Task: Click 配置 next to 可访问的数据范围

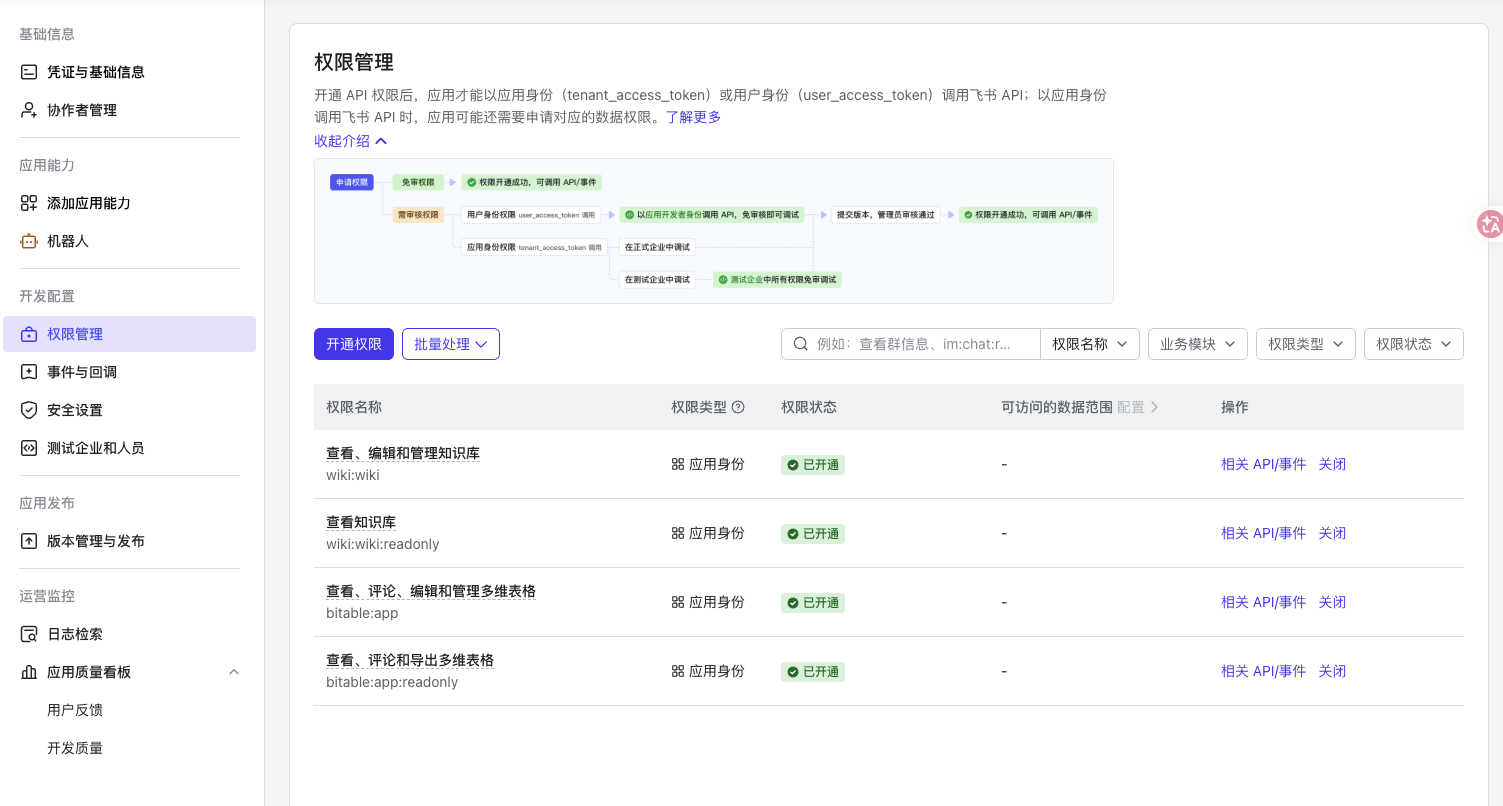Action: coord(1138,407)
